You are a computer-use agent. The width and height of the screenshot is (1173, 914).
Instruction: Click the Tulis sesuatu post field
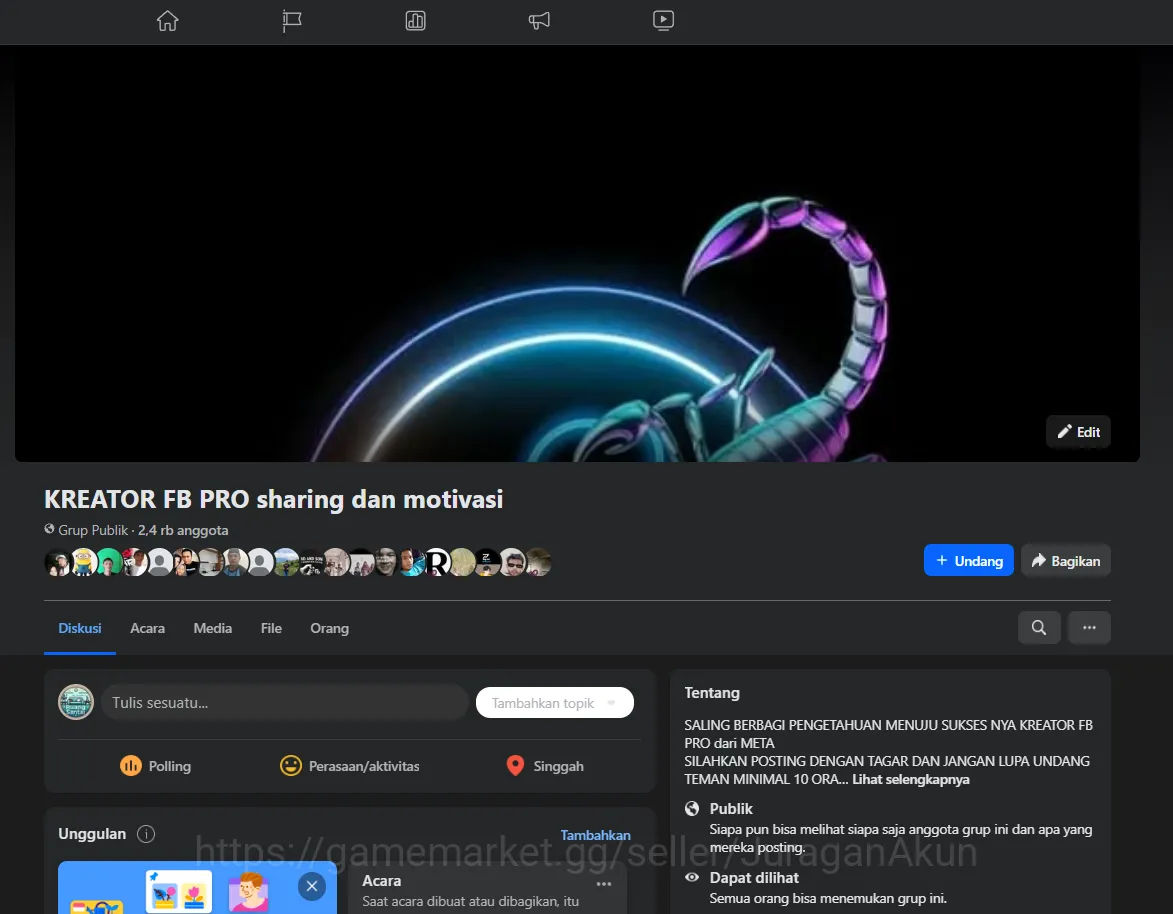[x=284, y=702]
